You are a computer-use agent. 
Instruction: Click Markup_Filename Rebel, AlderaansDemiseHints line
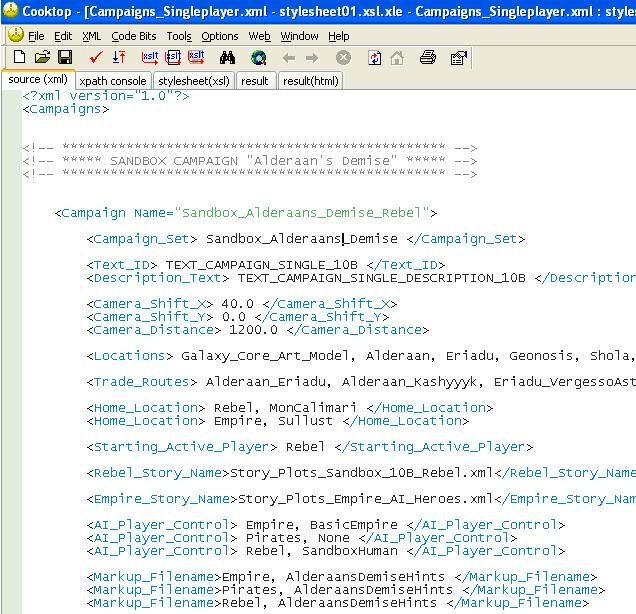pos(337,602)
